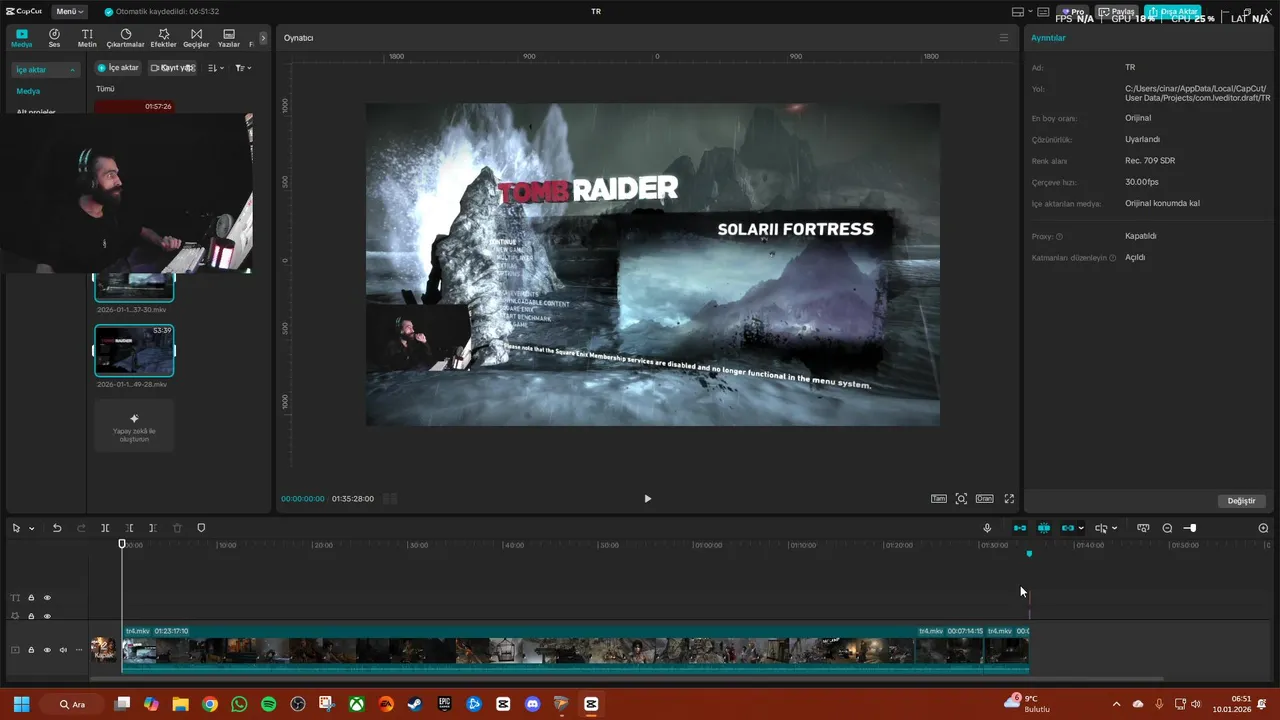Image resolution: width=1280 pixels, height=720 pixels.
Task: Zoom out the timeline
Action: tap(1167, 528)
